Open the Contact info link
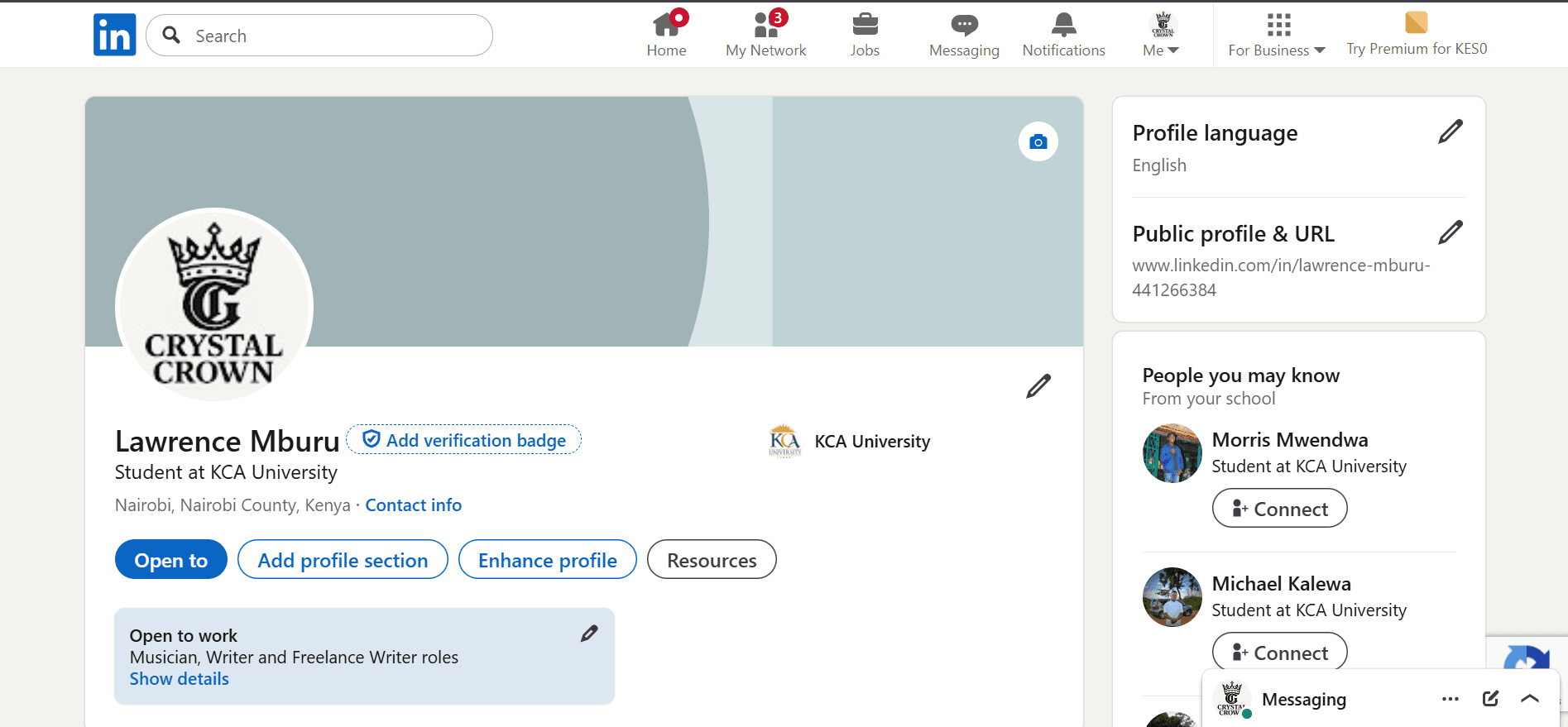Viewport: 1568px width, 727px height. (x=413, y=505)
